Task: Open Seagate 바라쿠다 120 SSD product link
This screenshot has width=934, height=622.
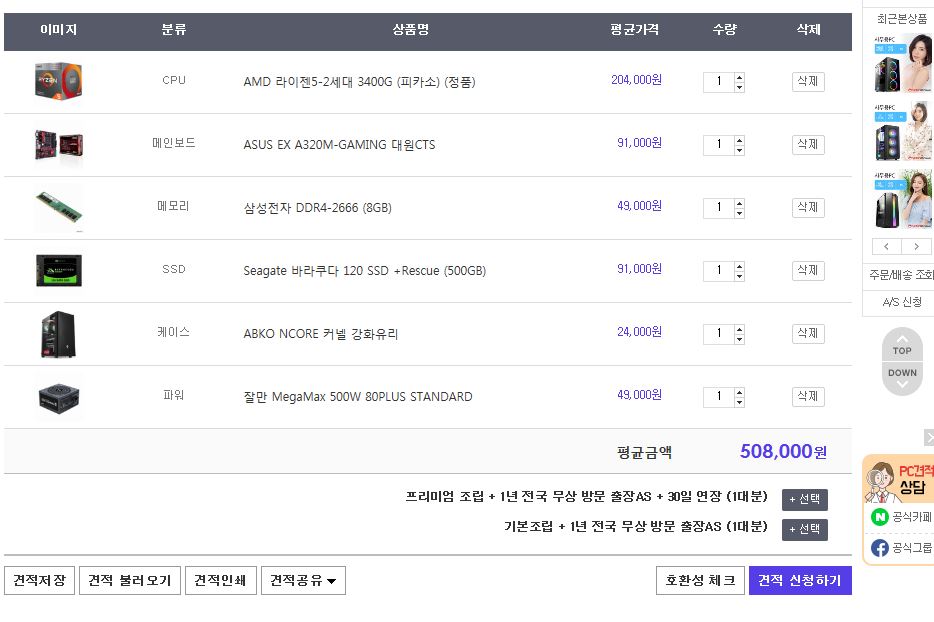Action: tap(365, 271)
